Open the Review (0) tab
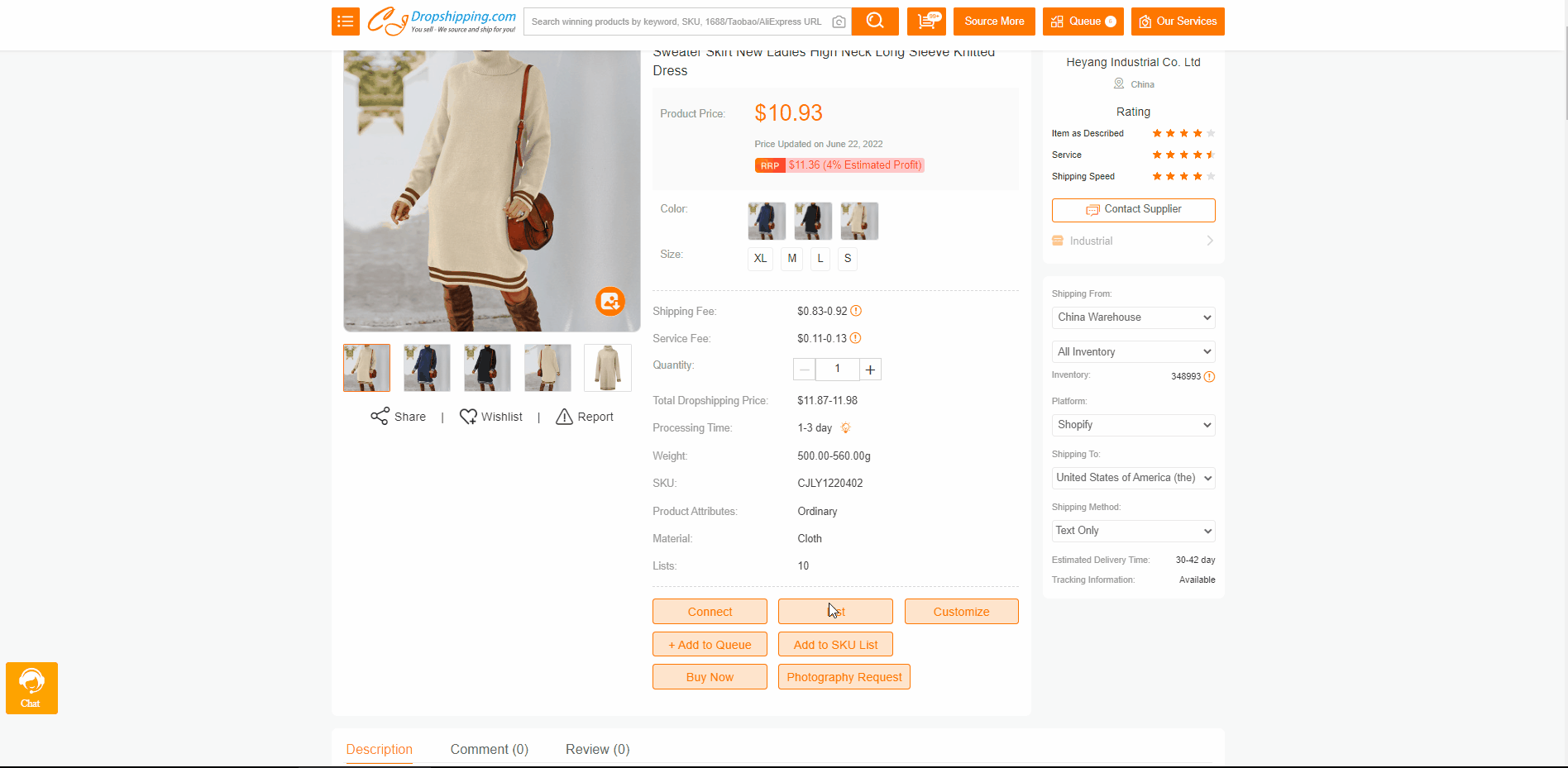Image resolution: width=1568 pixels, height=768 pixels. tap(597, 750)
